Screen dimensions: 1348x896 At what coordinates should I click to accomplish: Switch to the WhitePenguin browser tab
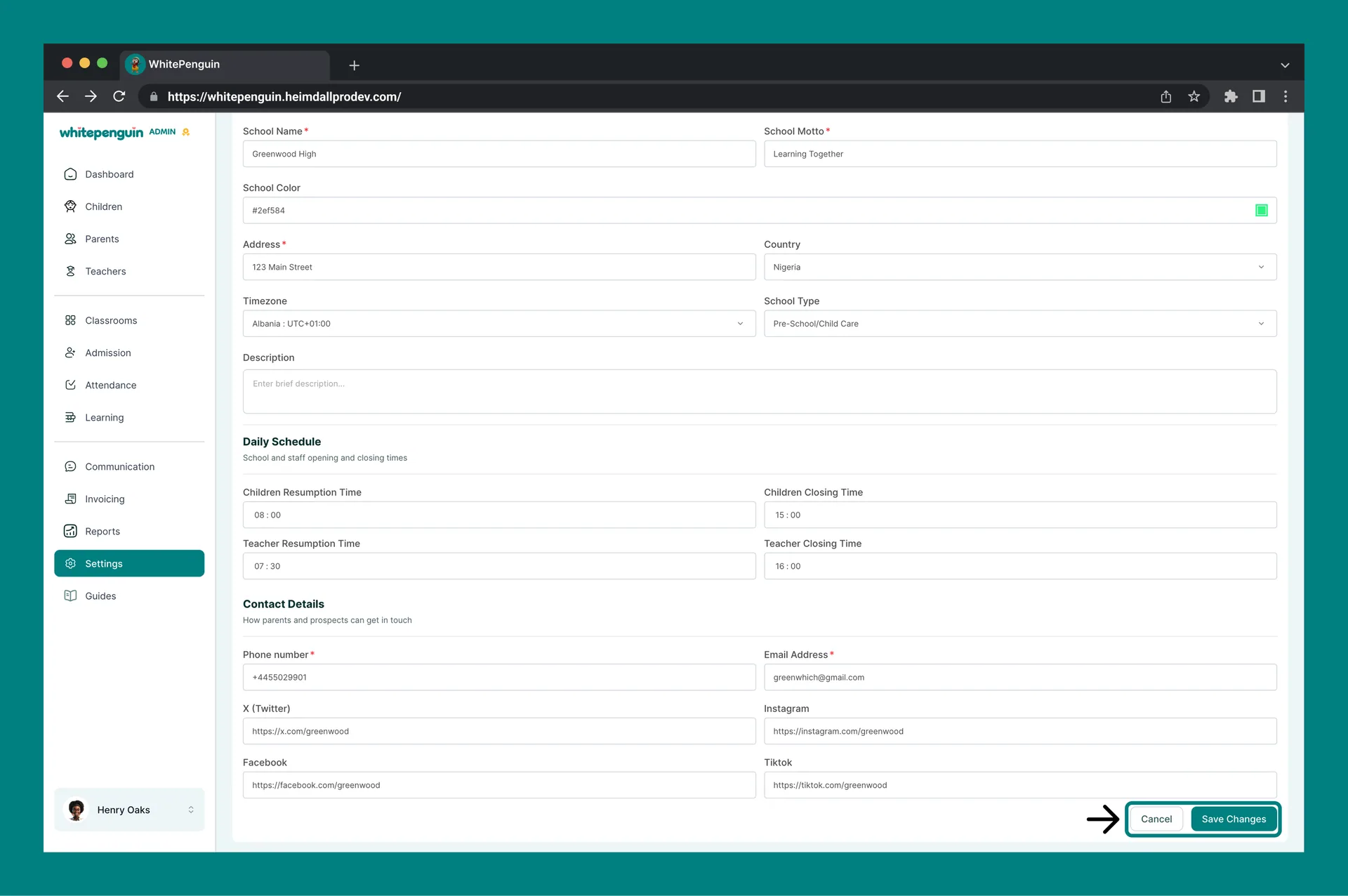225,65
